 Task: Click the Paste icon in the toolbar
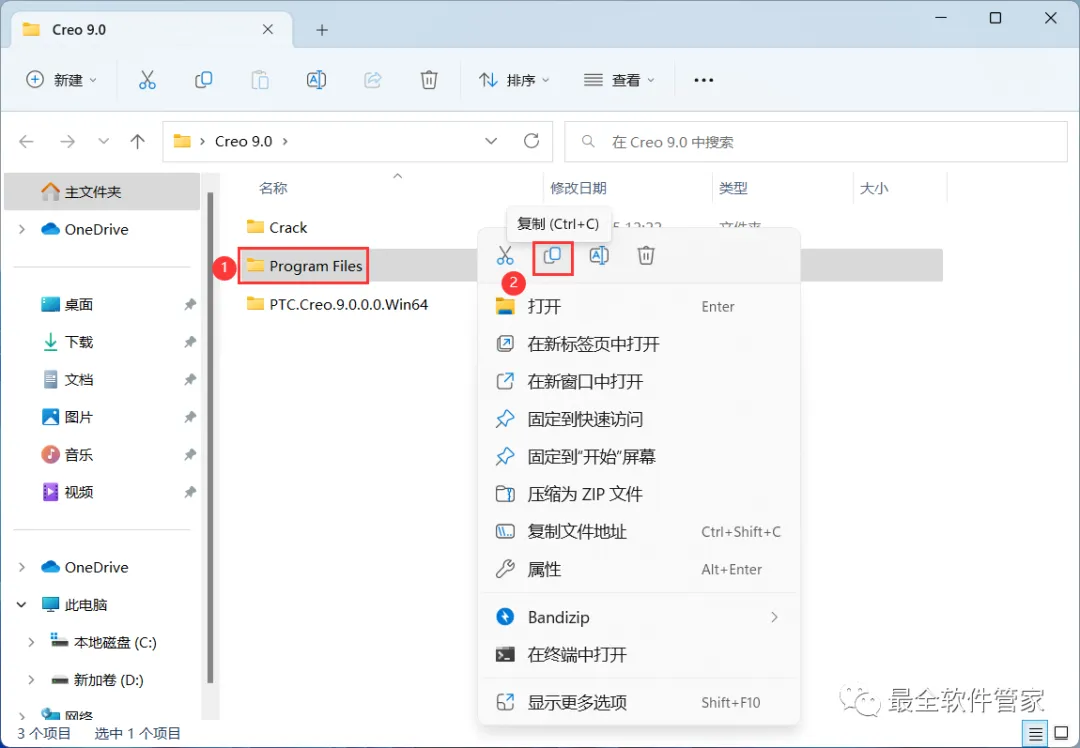click(260, 80)
